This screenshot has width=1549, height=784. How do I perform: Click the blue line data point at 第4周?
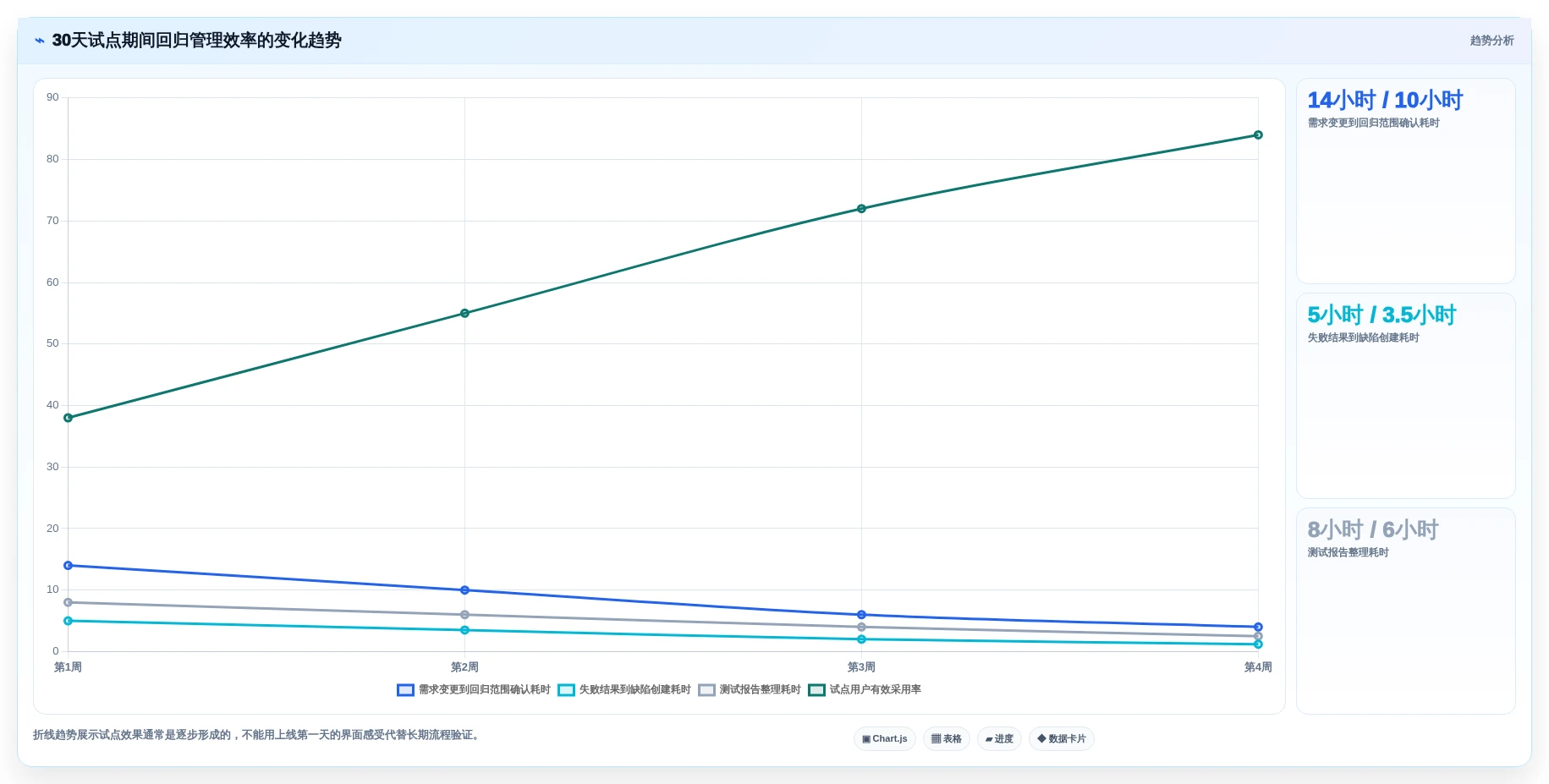click(1258, 627)
